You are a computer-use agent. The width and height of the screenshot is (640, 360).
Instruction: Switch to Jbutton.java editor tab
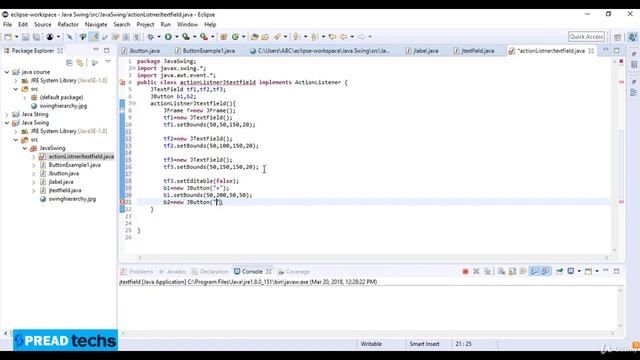click(141, 51)
